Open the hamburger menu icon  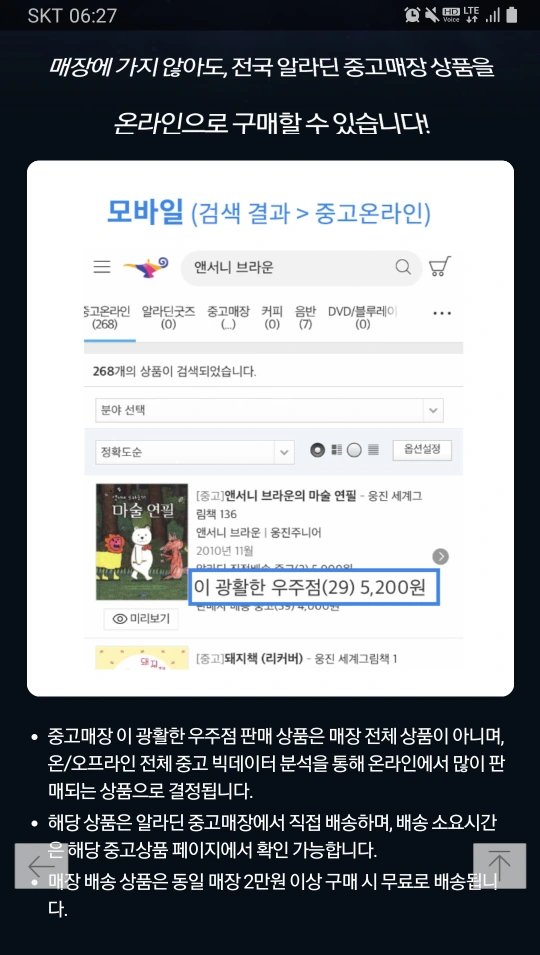point(102,267)
